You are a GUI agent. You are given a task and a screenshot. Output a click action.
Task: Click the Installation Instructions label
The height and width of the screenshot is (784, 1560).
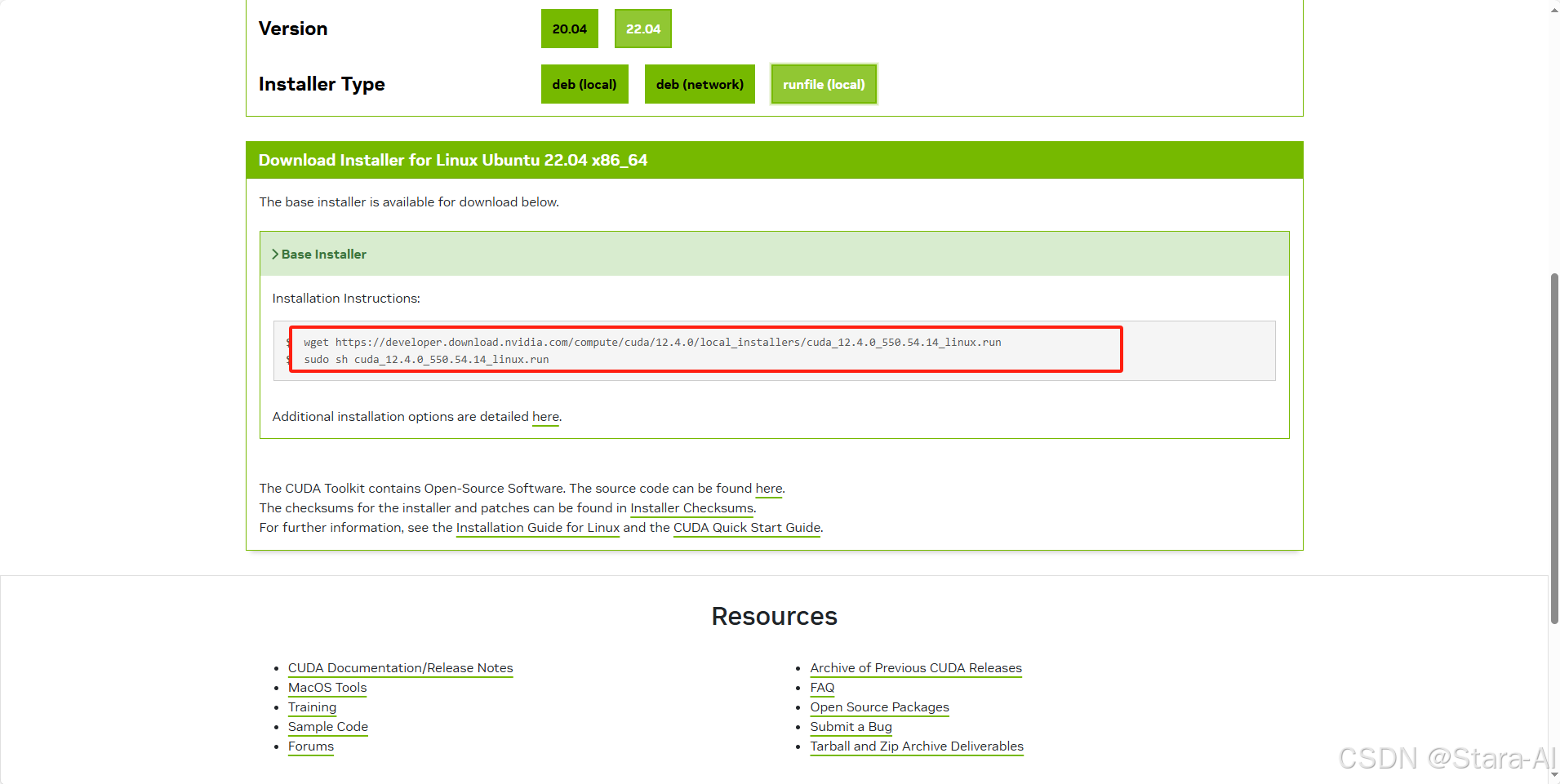[x=346, y=299]
